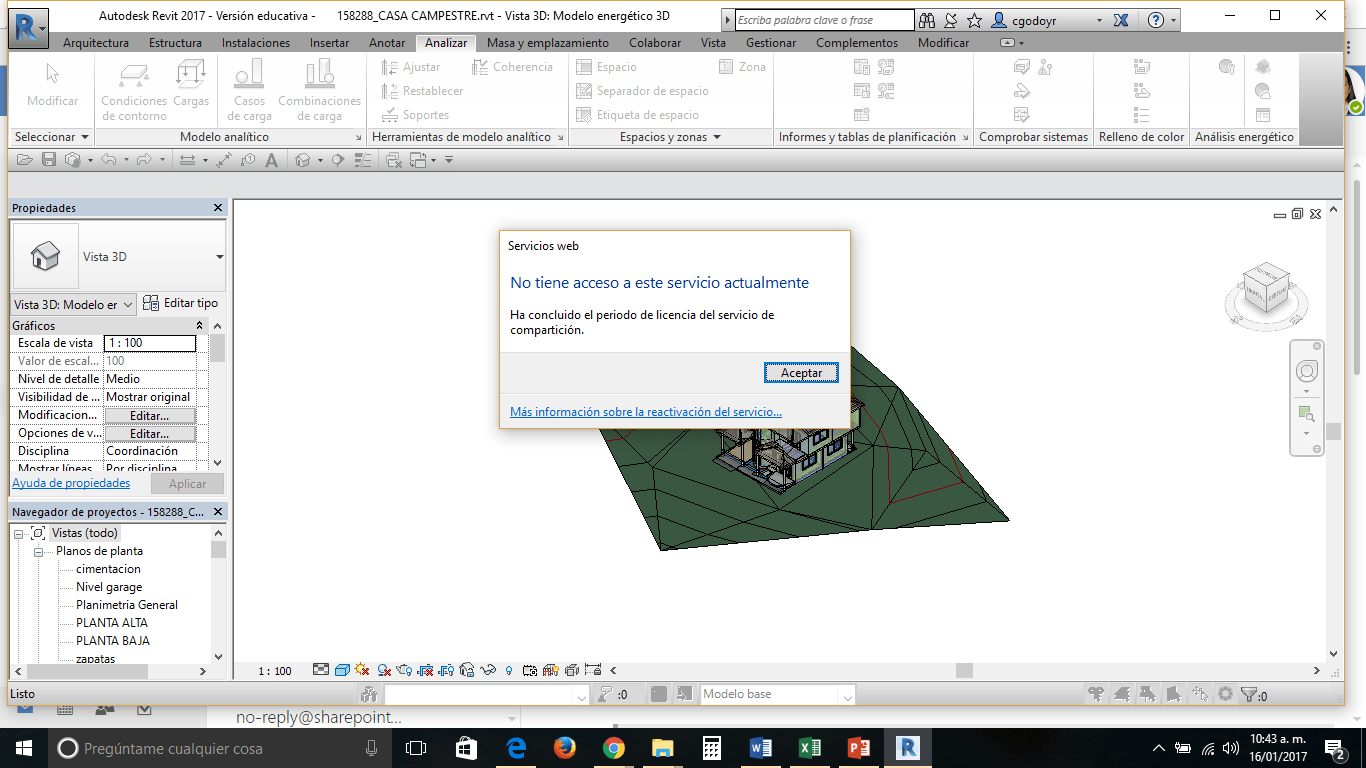Click the binoculars search icon
Image resolution: width=1366 pixels, height=768 pixels.
pos(927,20)
